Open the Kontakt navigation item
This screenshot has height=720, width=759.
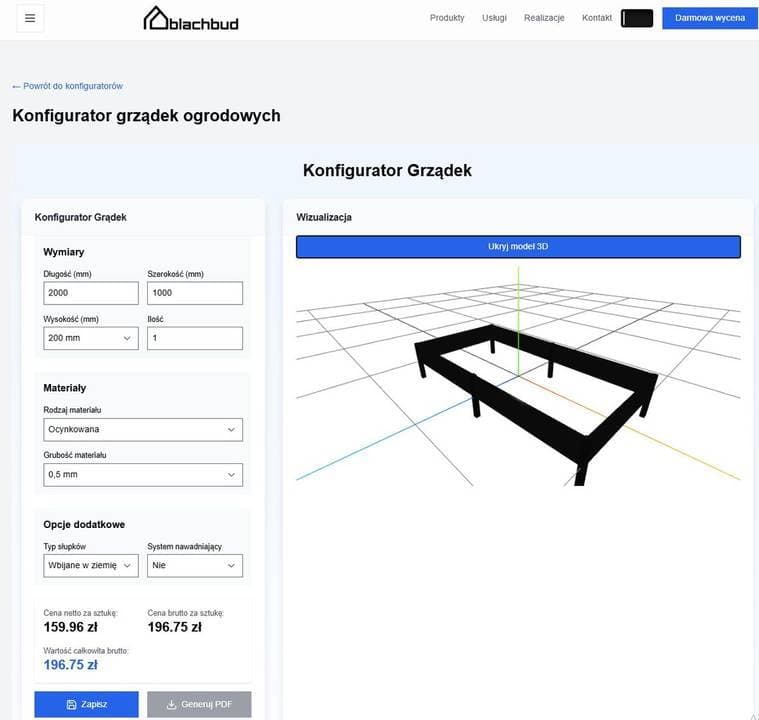tap(597, 18)
